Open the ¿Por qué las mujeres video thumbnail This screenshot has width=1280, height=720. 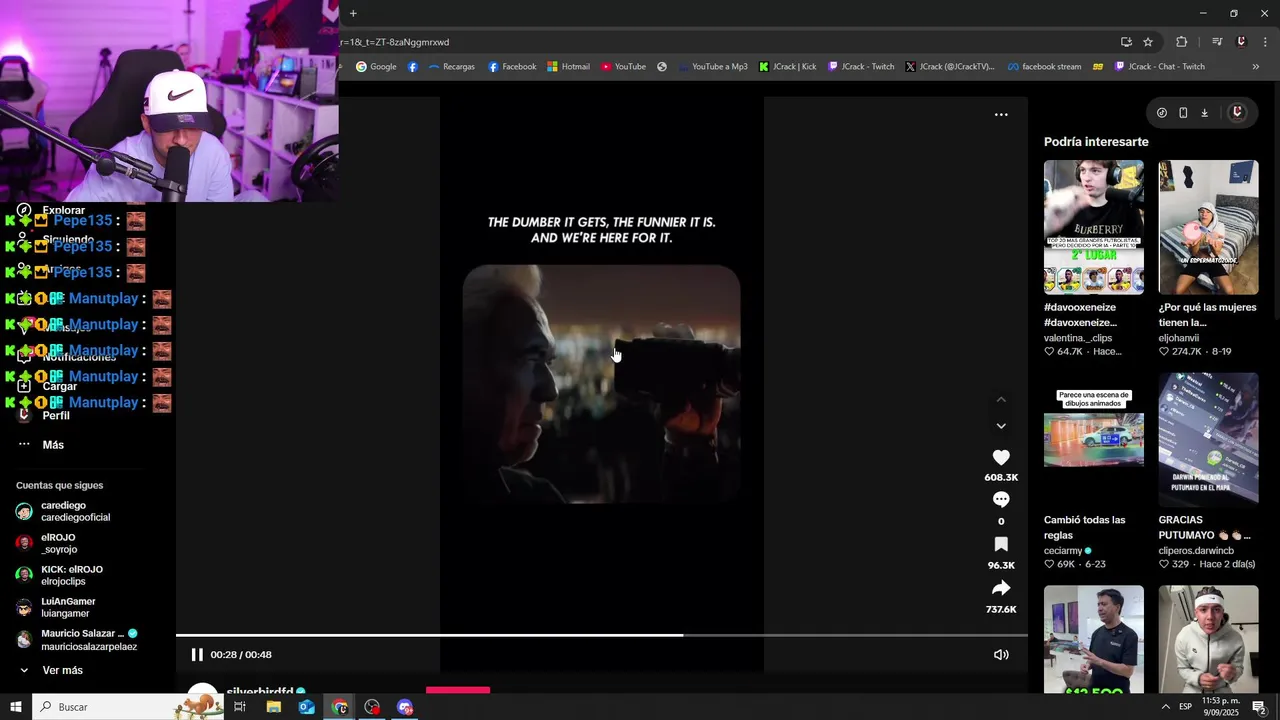coord(1208,227)
